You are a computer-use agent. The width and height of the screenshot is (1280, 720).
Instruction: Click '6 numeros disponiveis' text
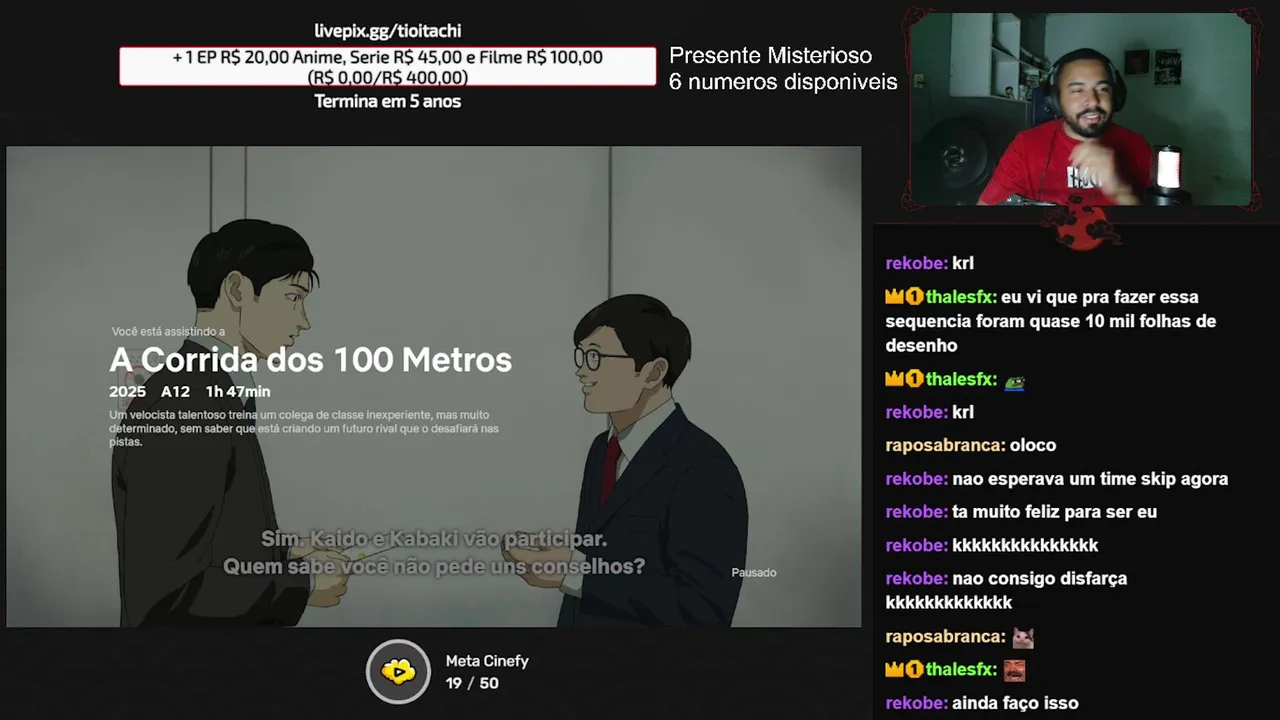point(783,82)
